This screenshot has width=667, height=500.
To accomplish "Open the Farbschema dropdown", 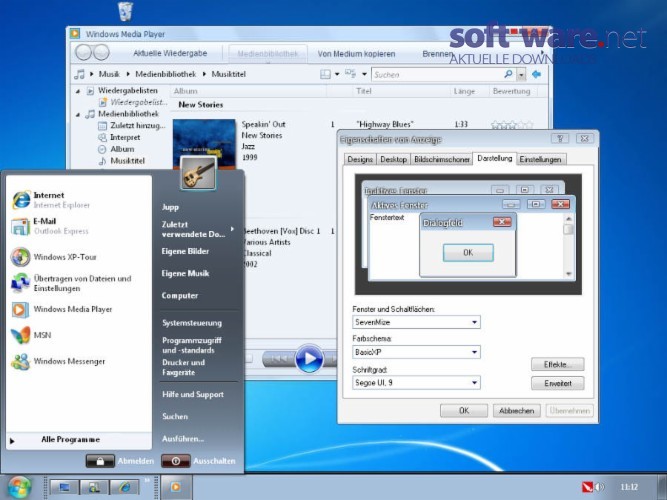I will (x=474, y=352).
